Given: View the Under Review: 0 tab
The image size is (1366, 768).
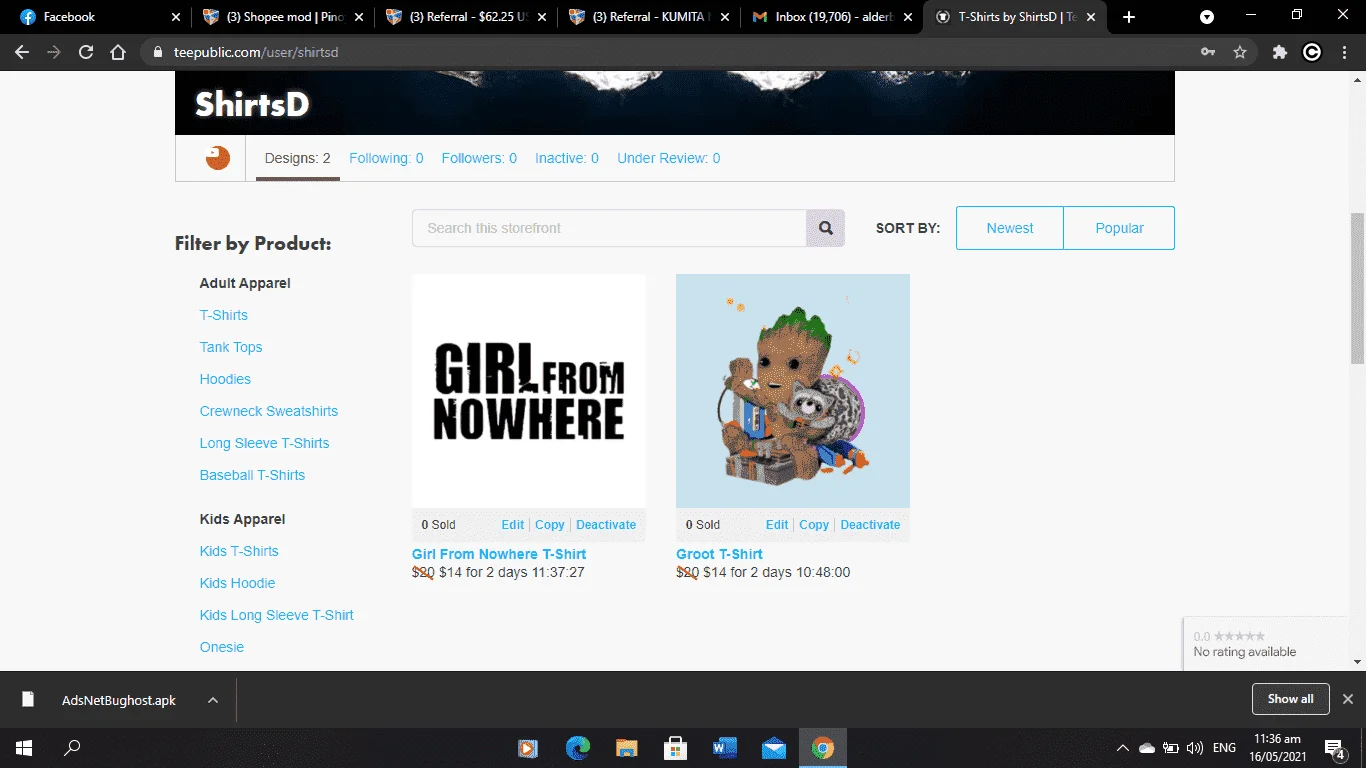Looking at the screenshot, I should click(x=668, y=158).
